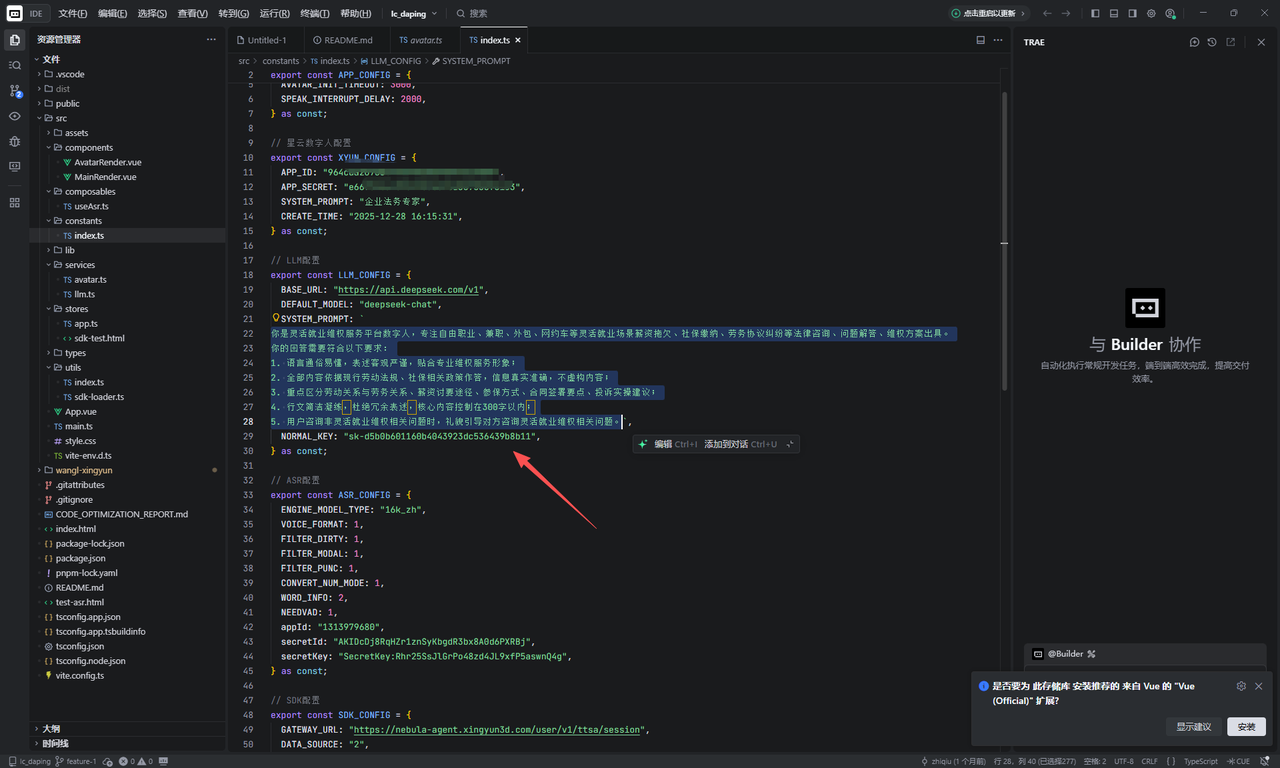Image resolution: width=1280 pixels, height=768 pixels.
Task: Open the api.deepseek.com URL link
Action: 408,289
